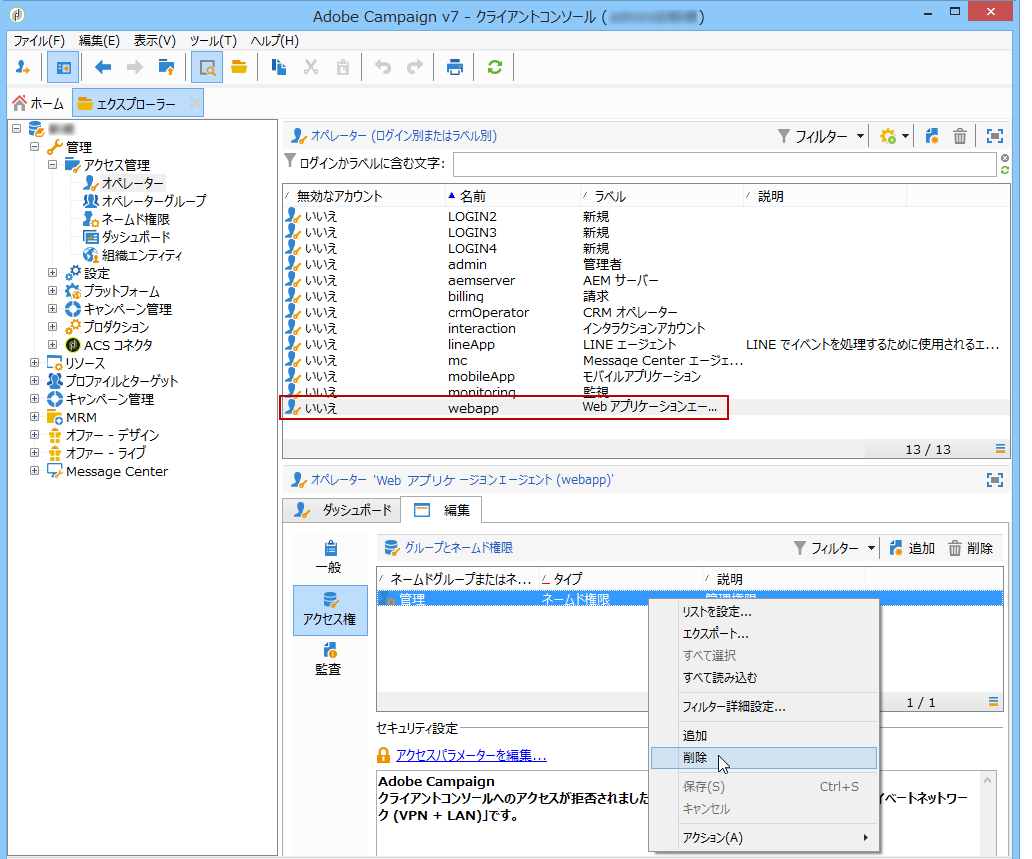Expand the プラットフォーム tree node
The height and width of the screenshot is (859, 1032).
53,290
